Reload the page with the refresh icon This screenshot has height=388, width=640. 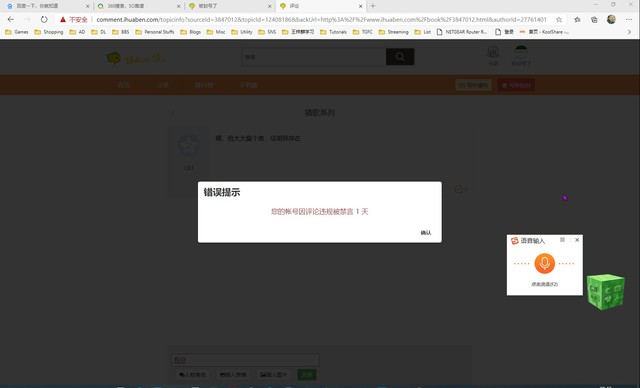(x=44, y=20)
